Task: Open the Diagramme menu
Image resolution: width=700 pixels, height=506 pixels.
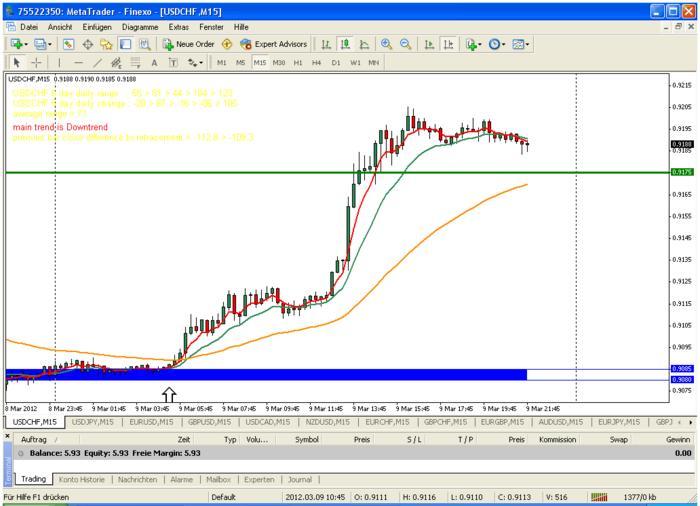Action: 140,27
